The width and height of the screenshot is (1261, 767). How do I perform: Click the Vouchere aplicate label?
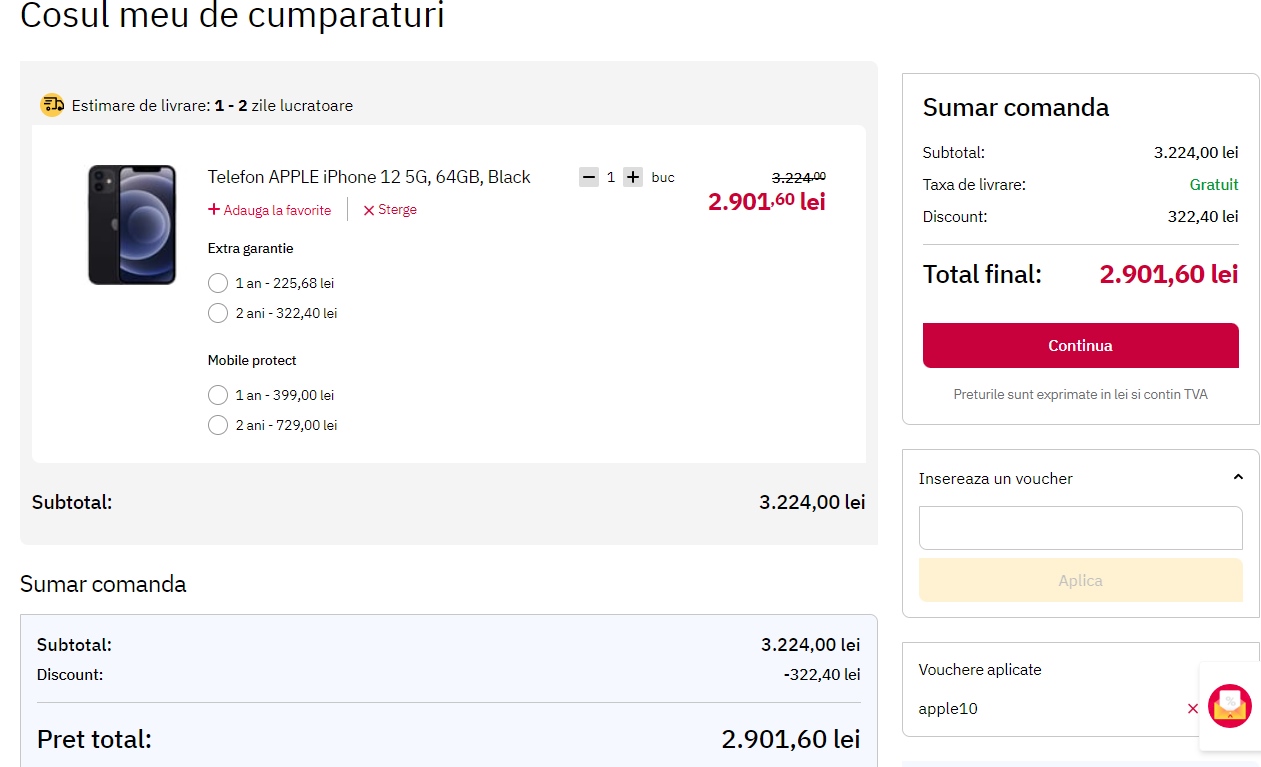[980, 670]
